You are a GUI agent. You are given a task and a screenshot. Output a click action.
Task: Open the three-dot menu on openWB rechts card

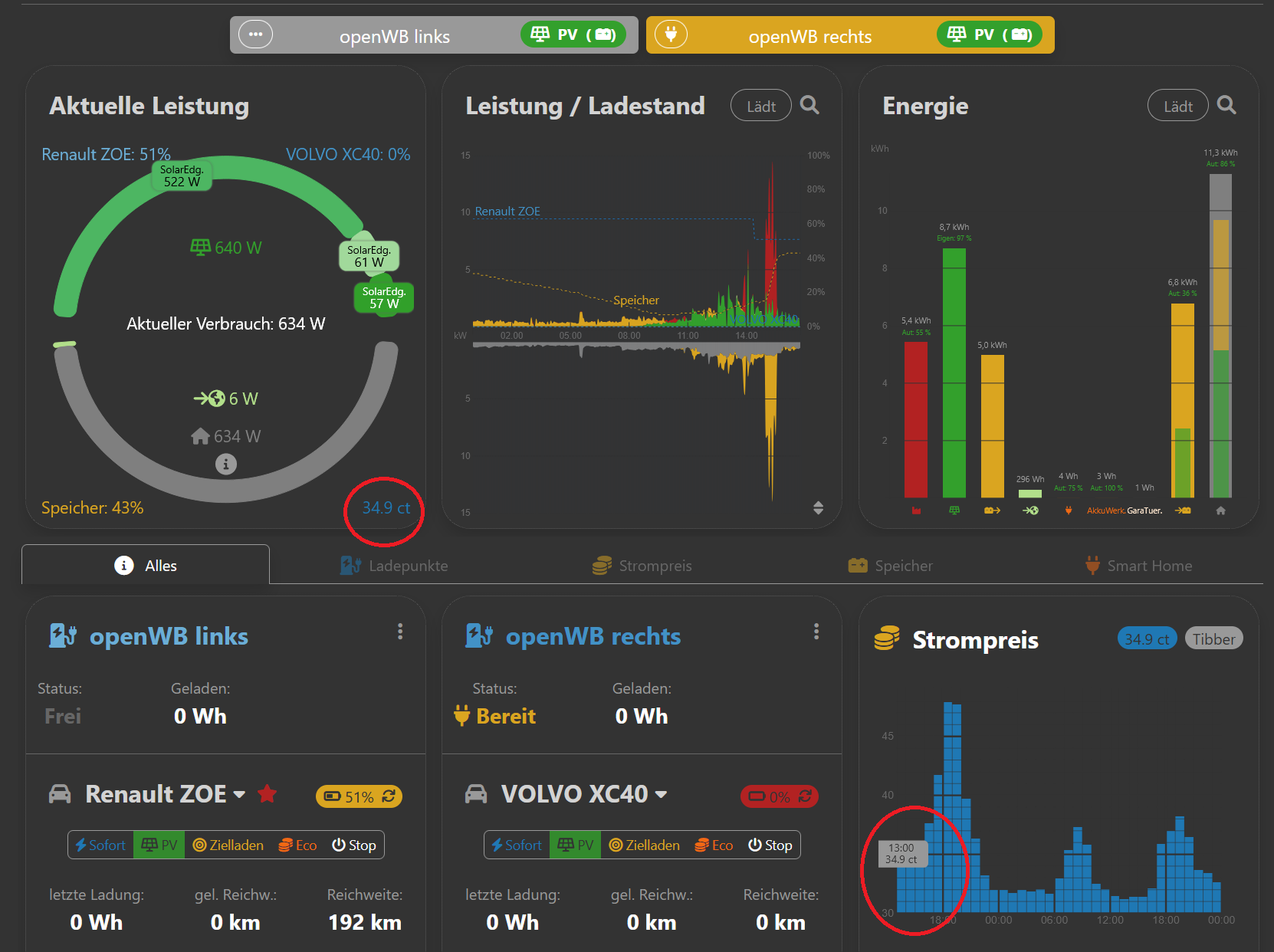click(x=816, y=631)
